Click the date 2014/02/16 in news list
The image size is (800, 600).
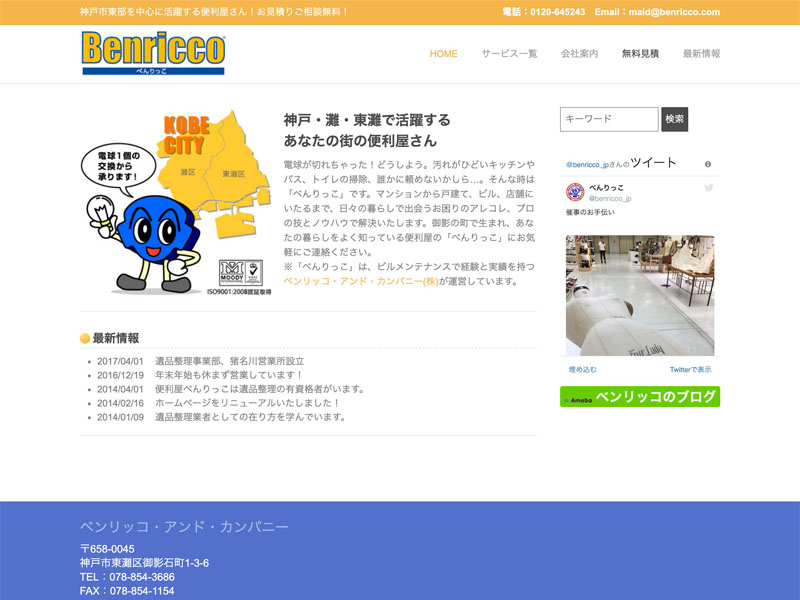click(120, 403)
